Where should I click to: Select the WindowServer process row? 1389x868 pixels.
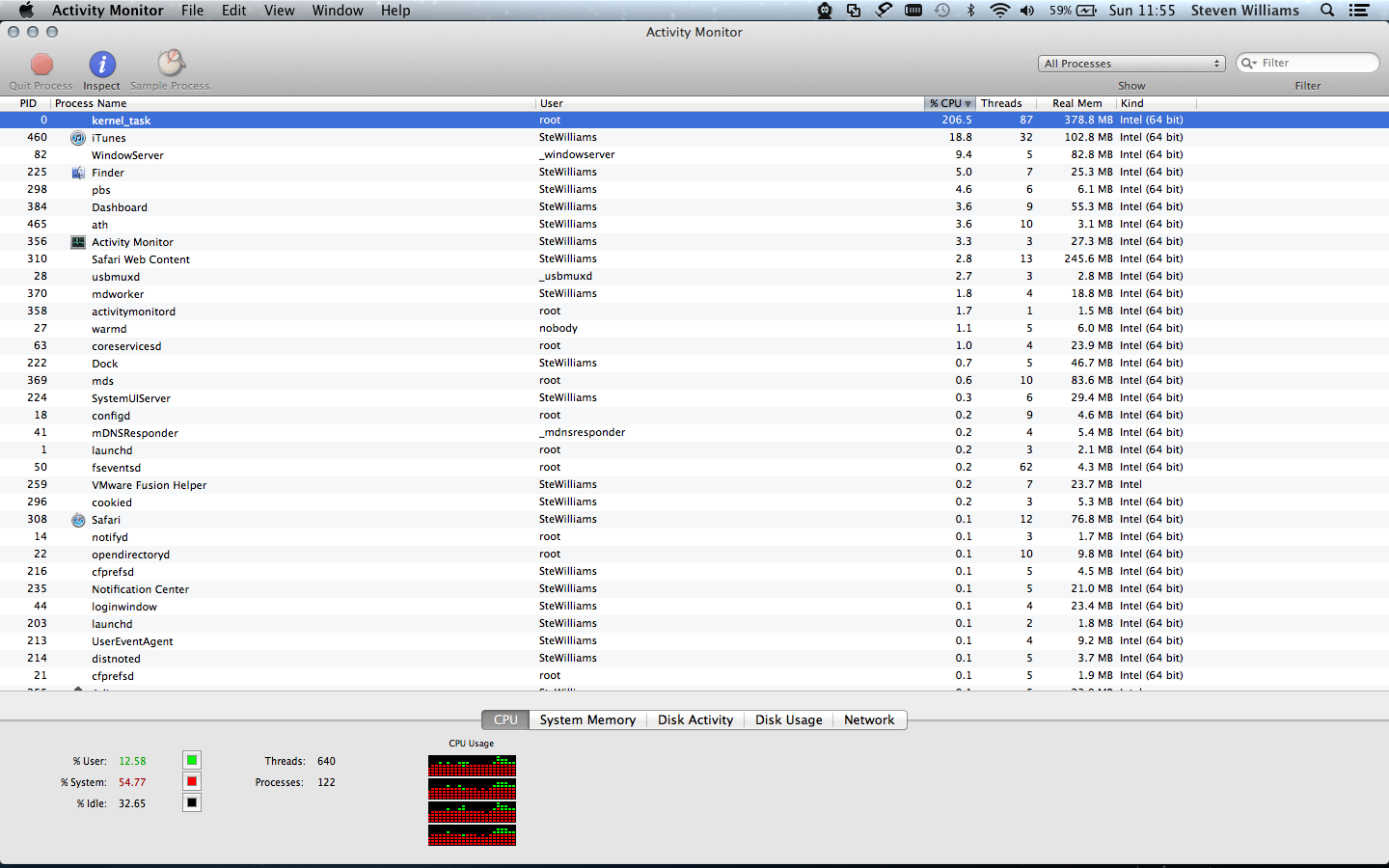pyautogui.click(x=694, y=155)
